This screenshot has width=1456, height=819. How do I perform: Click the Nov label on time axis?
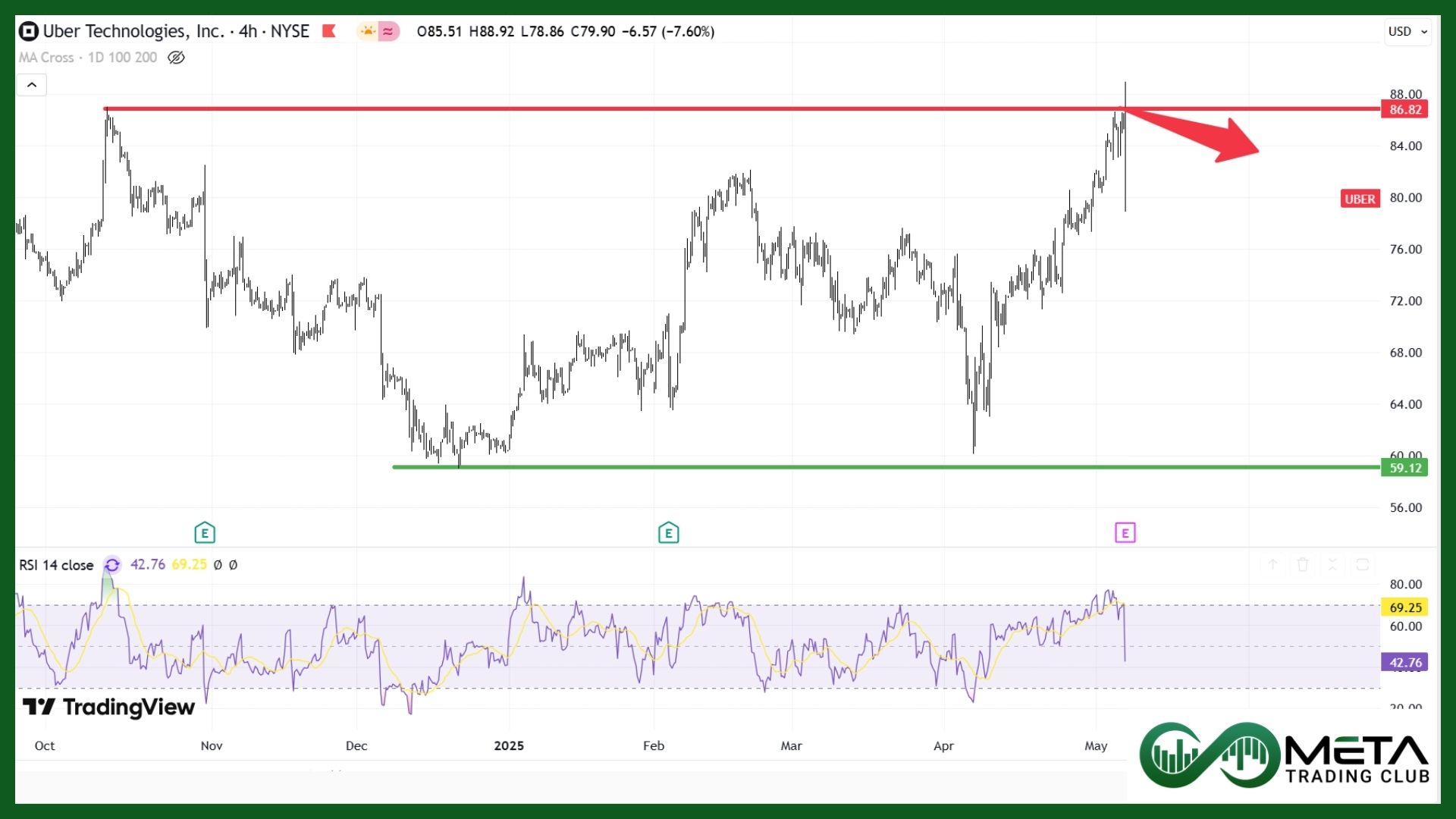click(x=212, y=745)
